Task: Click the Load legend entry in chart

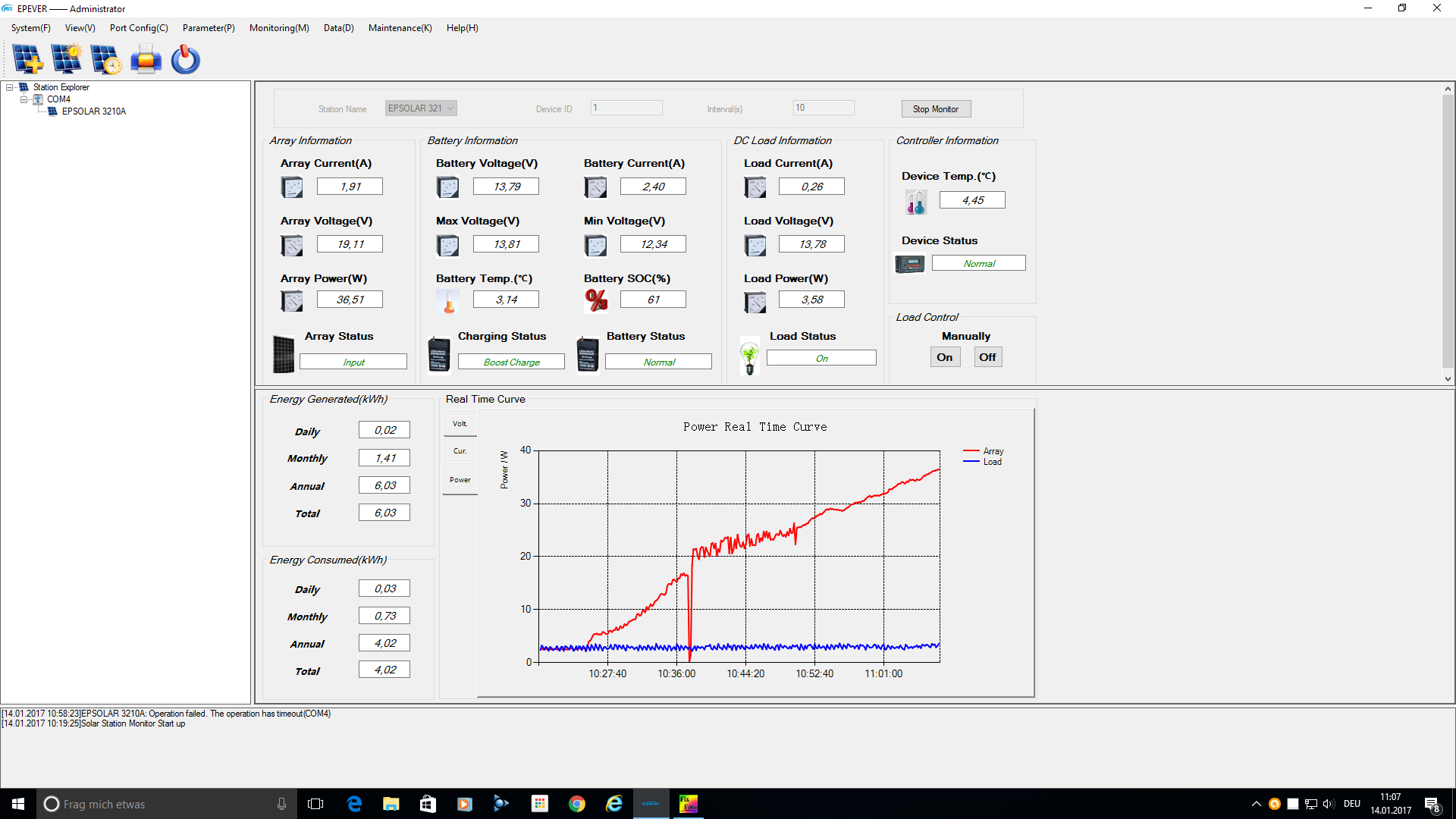Action: (x=983, y=462)
